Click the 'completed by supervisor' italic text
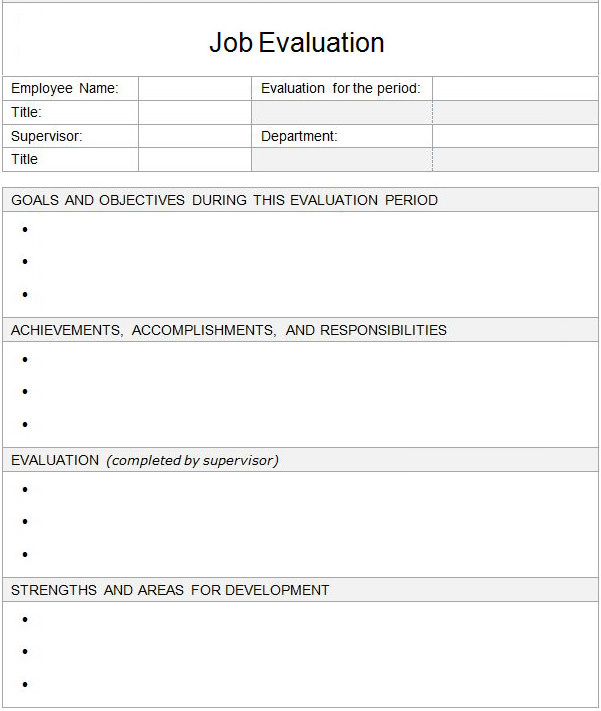The width and height of the screenshot is (601, 711). 192,461
